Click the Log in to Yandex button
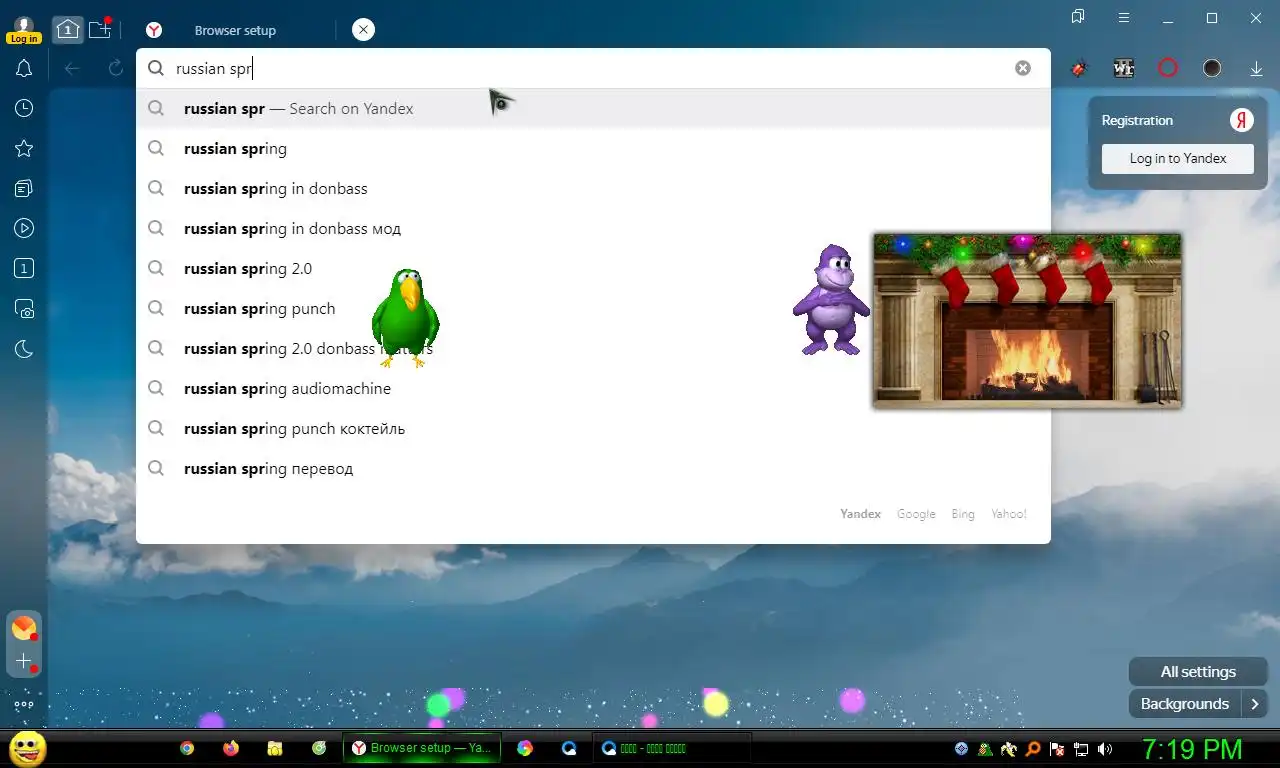 [1178, 158]
